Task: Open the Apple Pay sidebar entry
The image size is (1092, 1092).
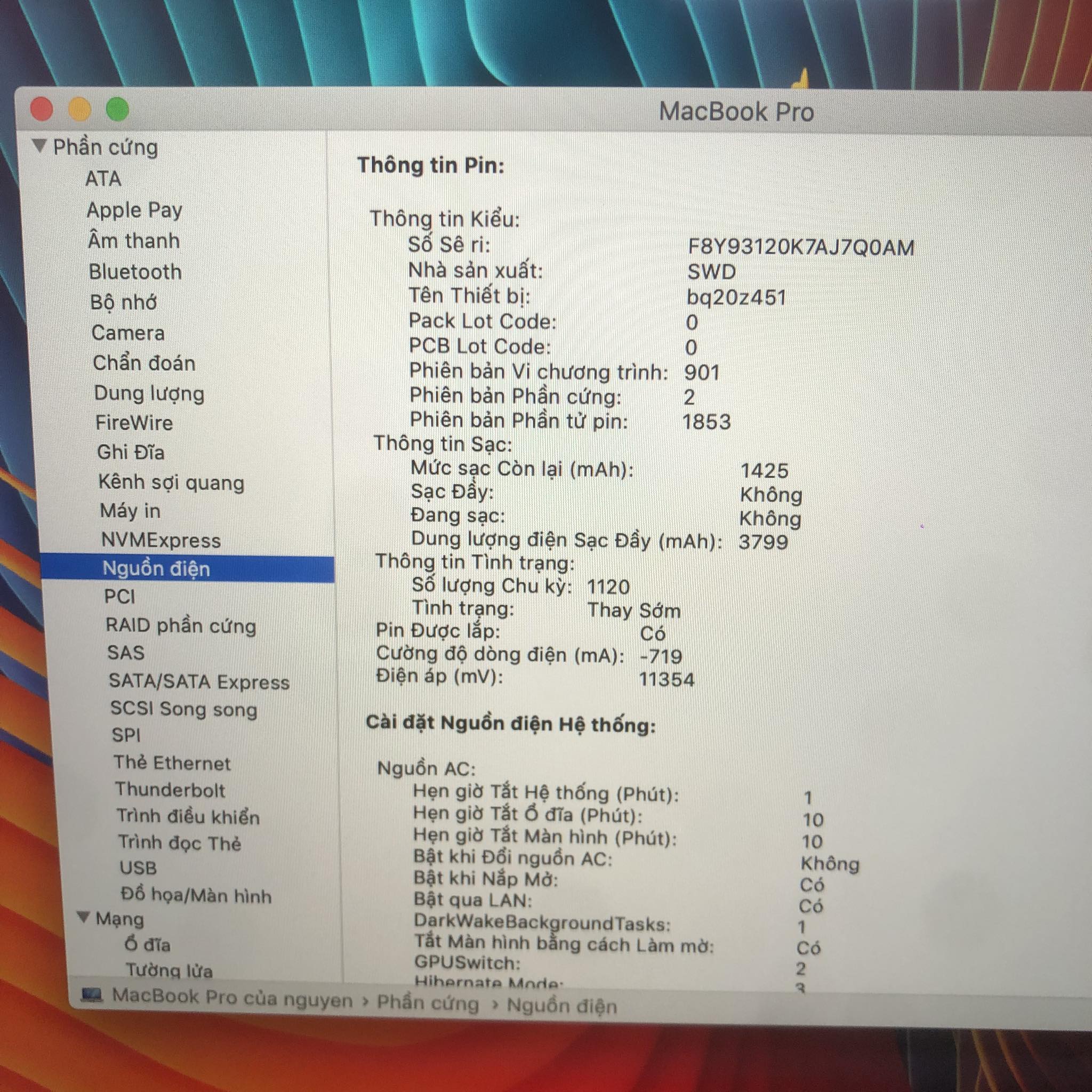Action: tap(134, 210)
